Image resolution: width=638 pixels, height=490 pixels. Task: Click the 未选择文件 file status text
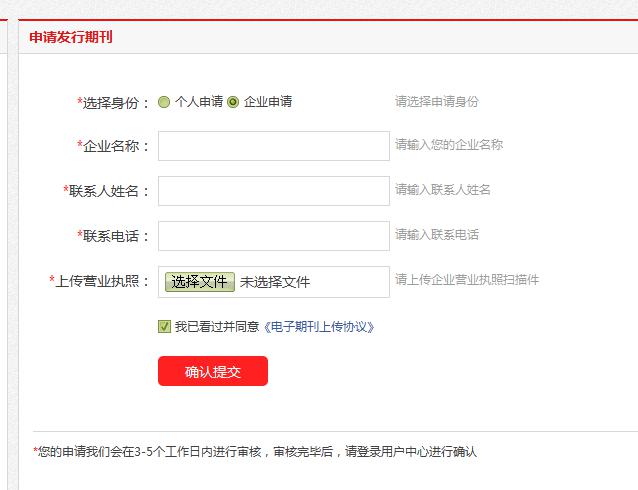[x=275, y=282]
